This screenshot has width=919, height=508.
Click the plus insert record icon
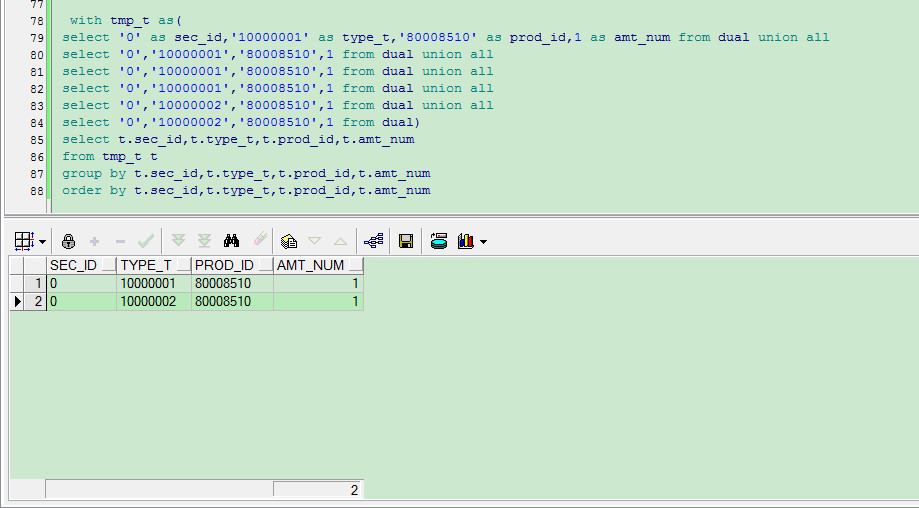[x=94, y=241]
